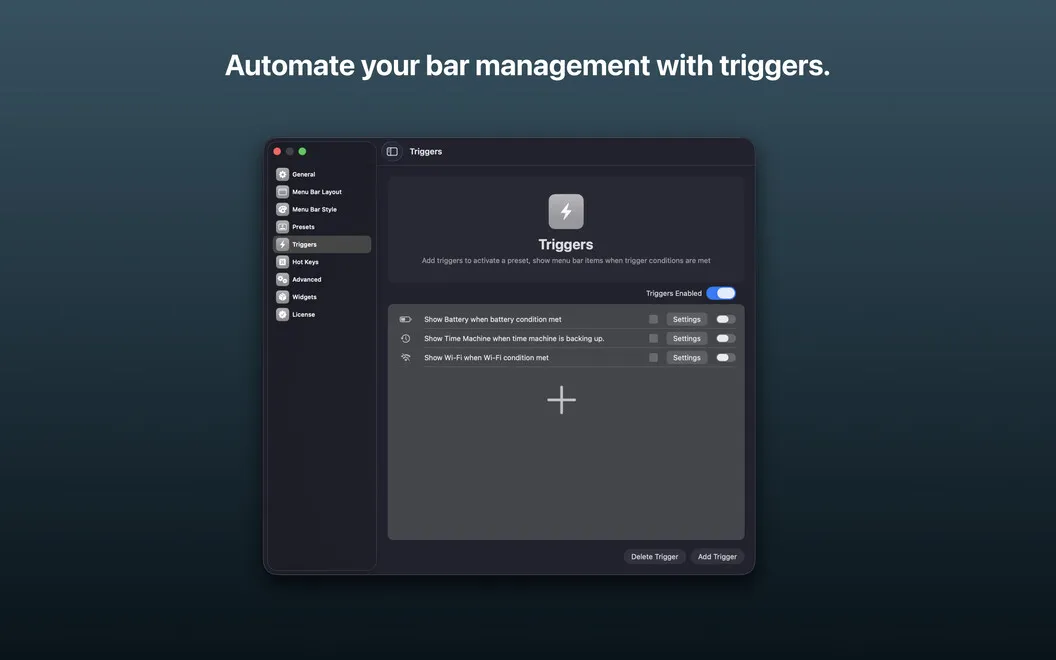Viewport: 1056px width, 660px height.
Task: Select 'Show Battery when battery condition met' text
Action: pos(492,319)
